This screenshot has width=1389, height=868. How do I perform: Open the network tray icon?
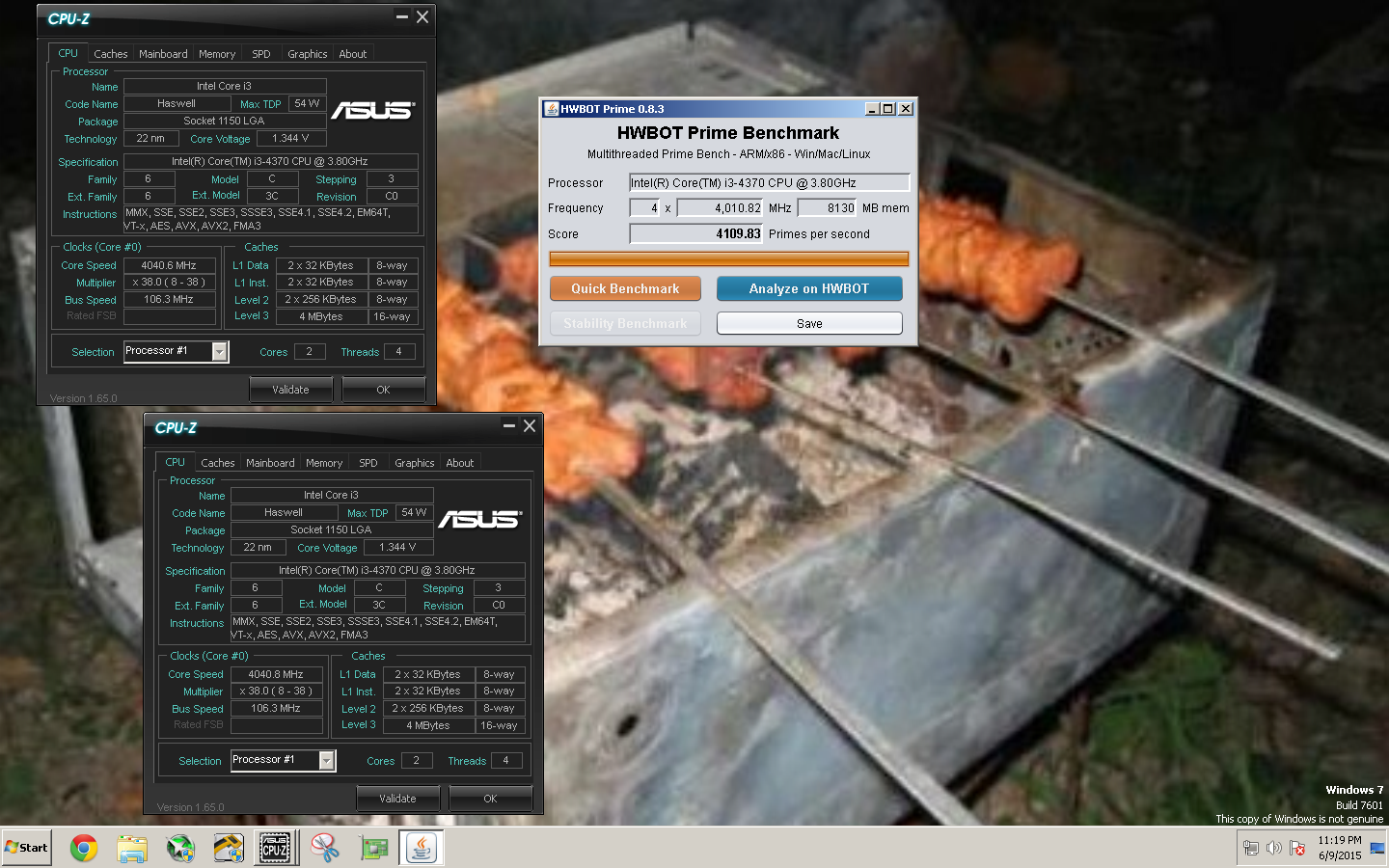pos(1251,848)
